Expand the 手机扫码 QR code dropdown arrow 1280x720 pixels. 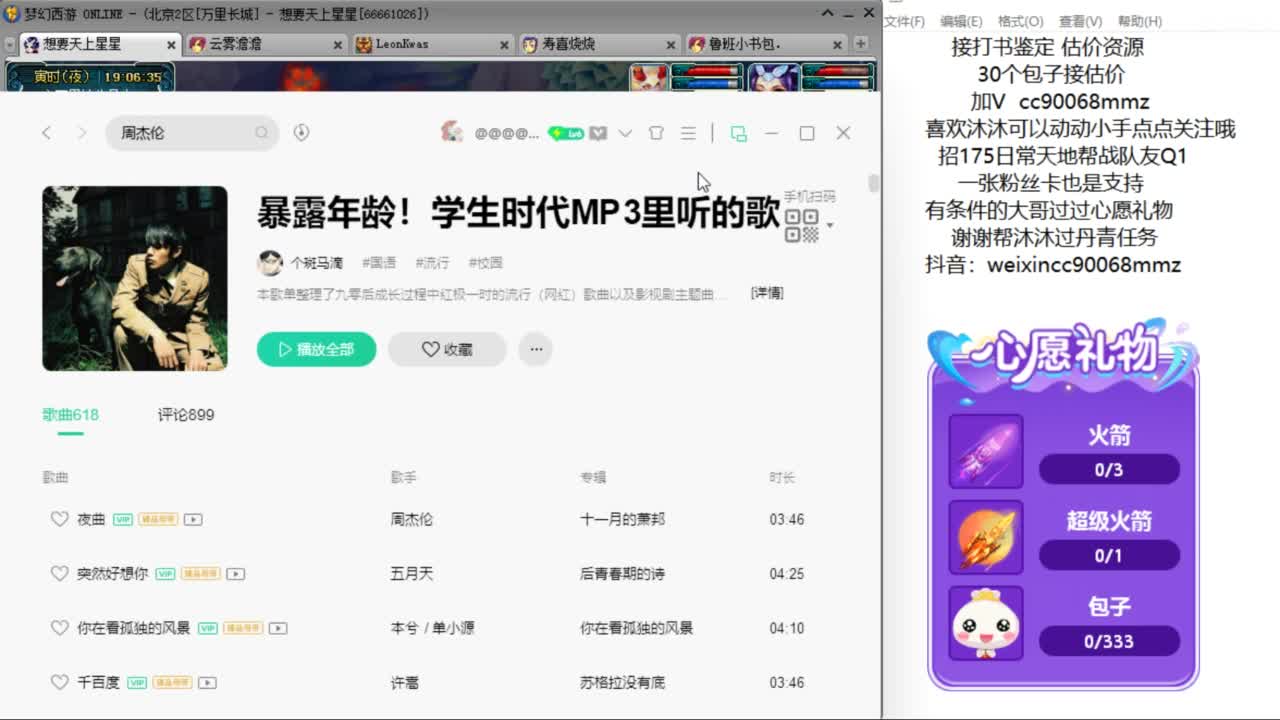[831, 224]
